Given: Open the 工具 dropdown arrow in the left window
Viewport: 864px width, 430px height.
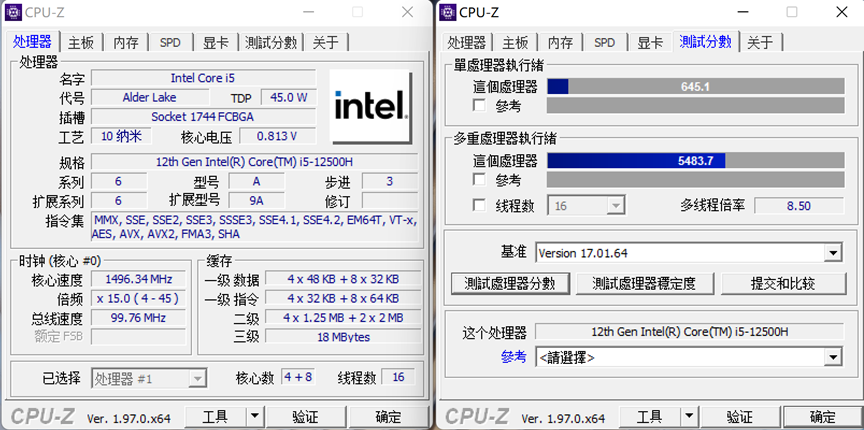Looking at the screenshot, I should [254, 417].
